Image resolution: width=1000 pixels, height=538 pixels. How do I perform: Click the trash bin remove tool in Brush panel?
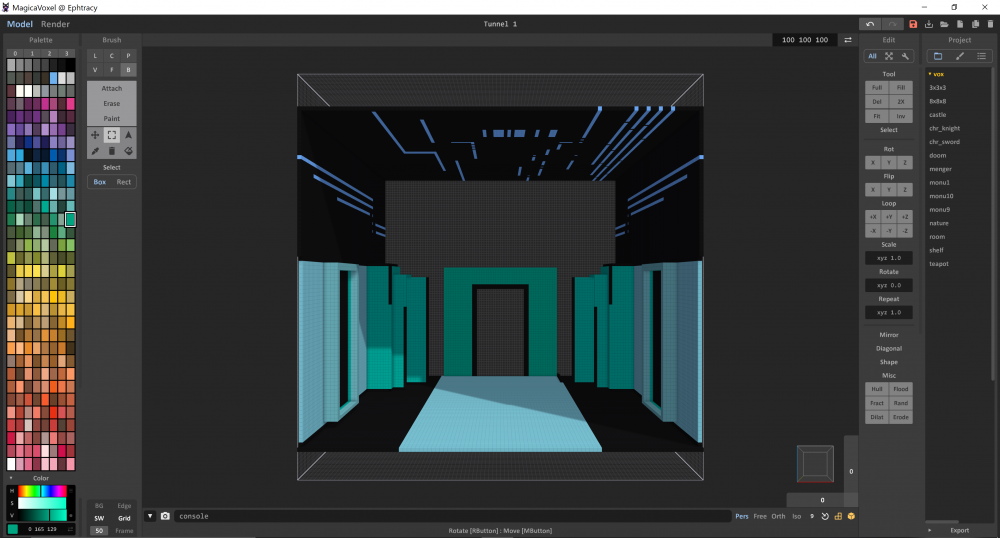pos(112,151)
